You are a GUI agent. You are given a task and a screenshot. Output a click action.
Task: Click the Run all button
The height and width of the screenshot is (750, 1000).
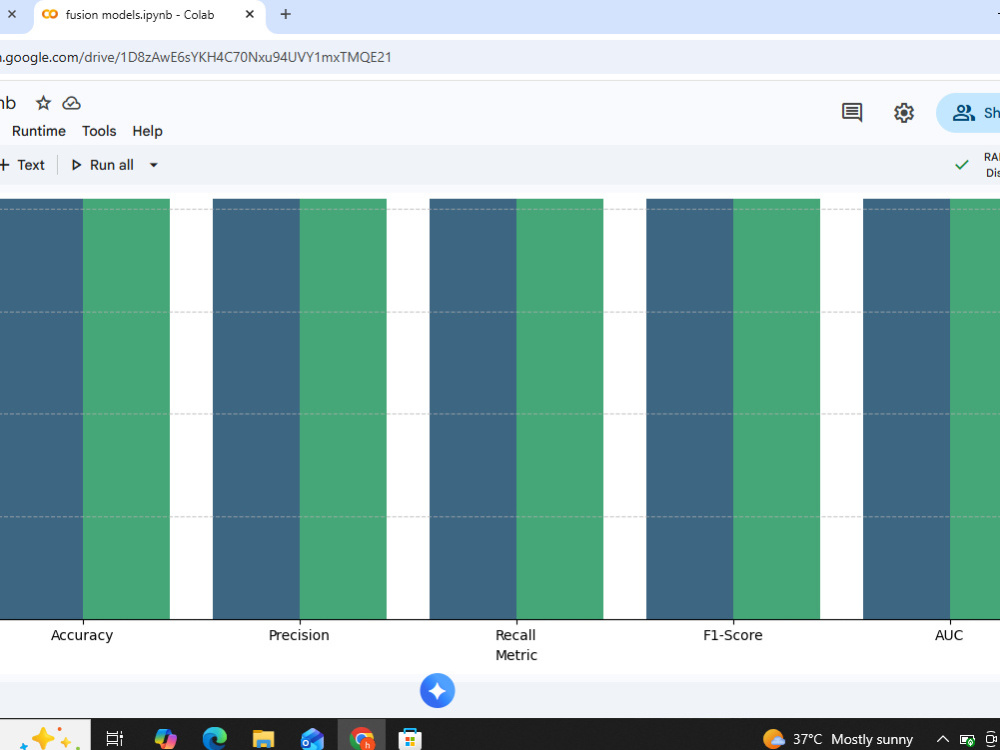pos(103,165)
